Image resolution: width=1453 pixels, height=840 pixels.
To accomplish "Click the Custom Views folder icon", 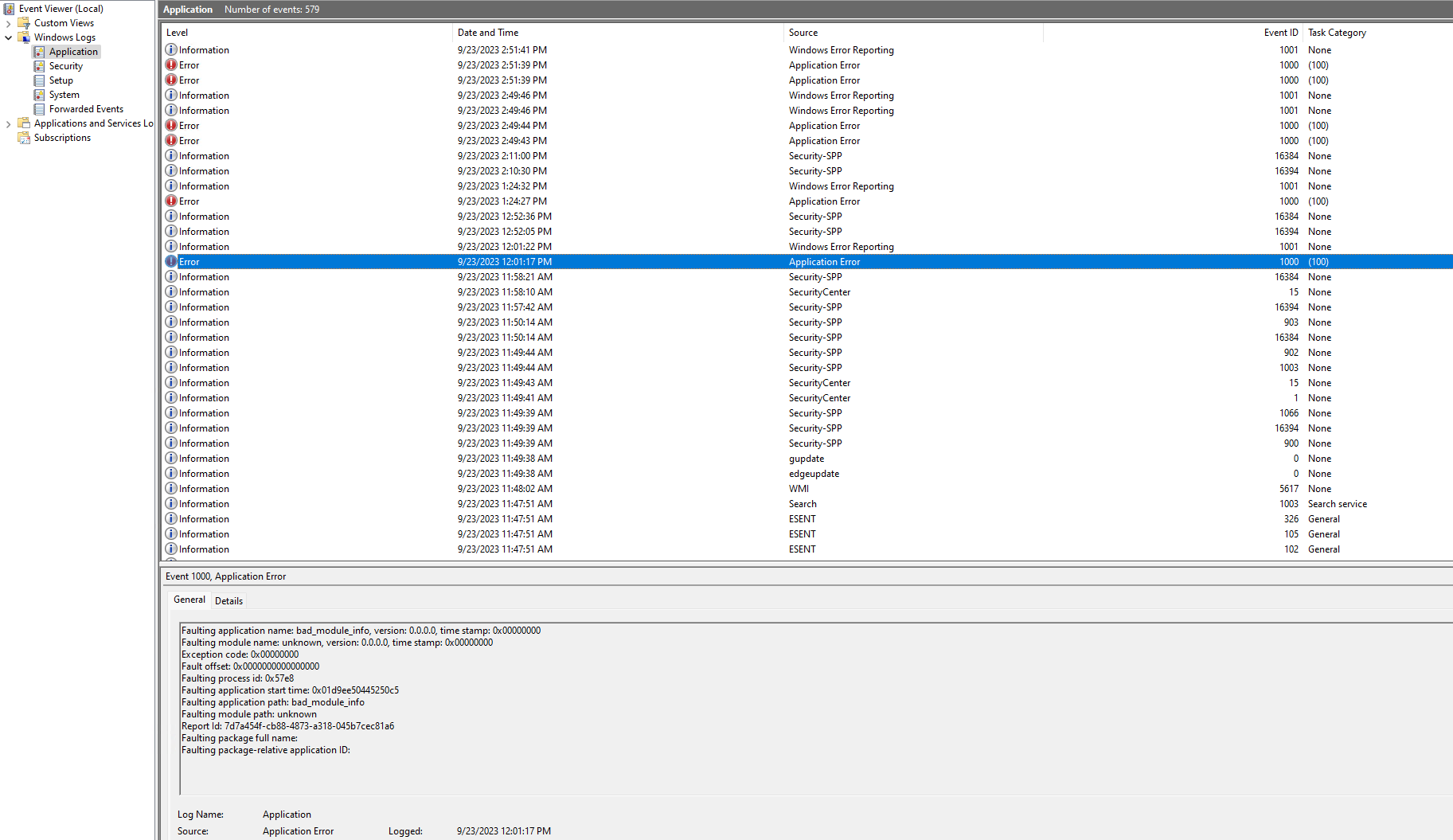I will [x=24, y=23].
